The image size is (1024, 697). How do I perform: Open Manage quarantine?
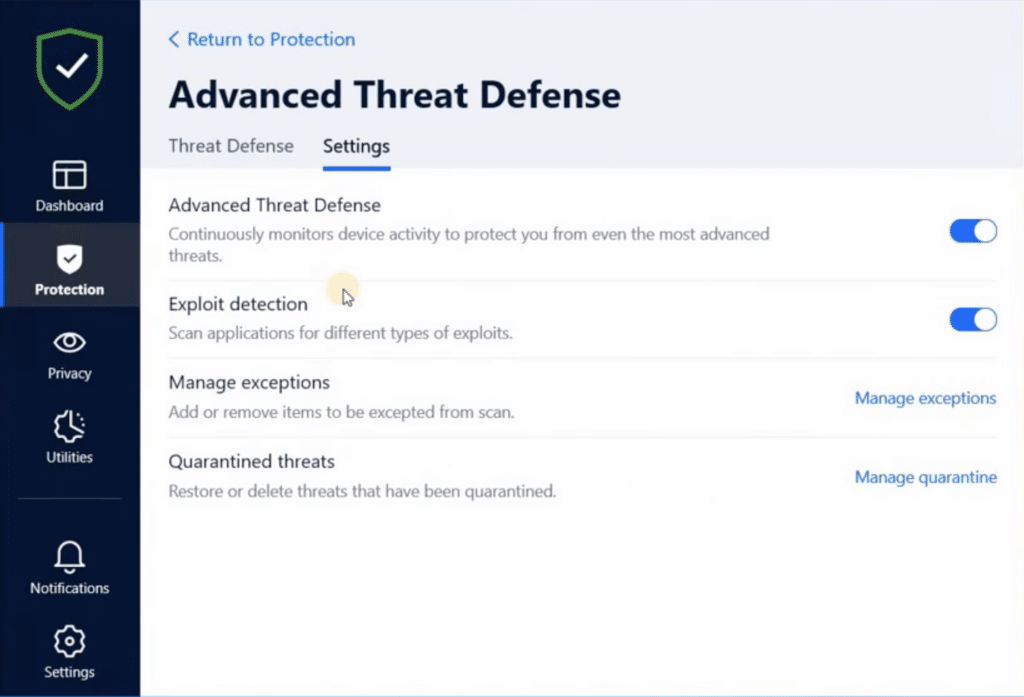tap(925, 477)
